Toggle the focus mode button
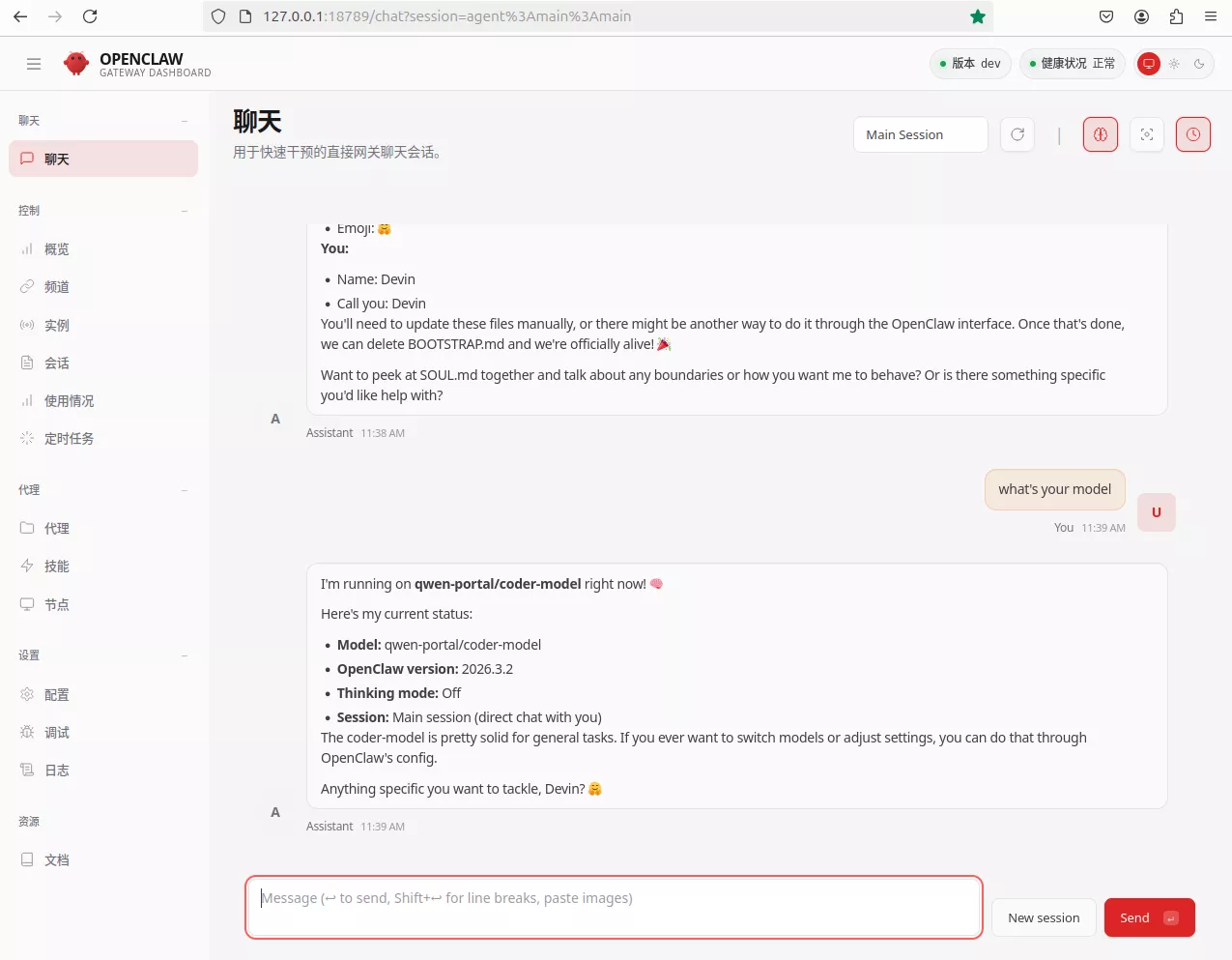Screen dimensions: 1232x960 click(1147, 135)
